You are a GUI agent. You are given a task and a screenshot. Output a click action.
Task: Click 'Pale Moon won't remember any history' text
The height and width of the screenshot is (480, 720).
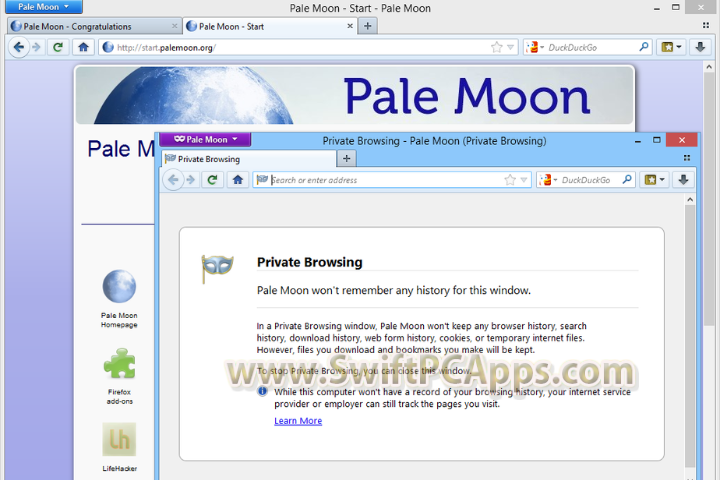[x=394, y=290]
